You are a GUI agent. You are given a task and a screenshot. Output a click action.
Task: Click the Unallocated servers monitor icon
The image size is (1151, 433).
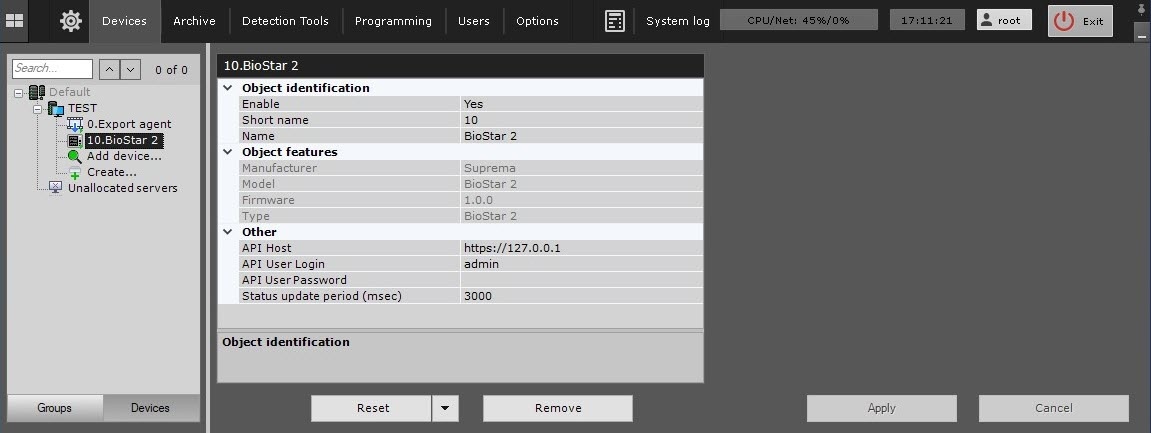(x=55, y=188)
